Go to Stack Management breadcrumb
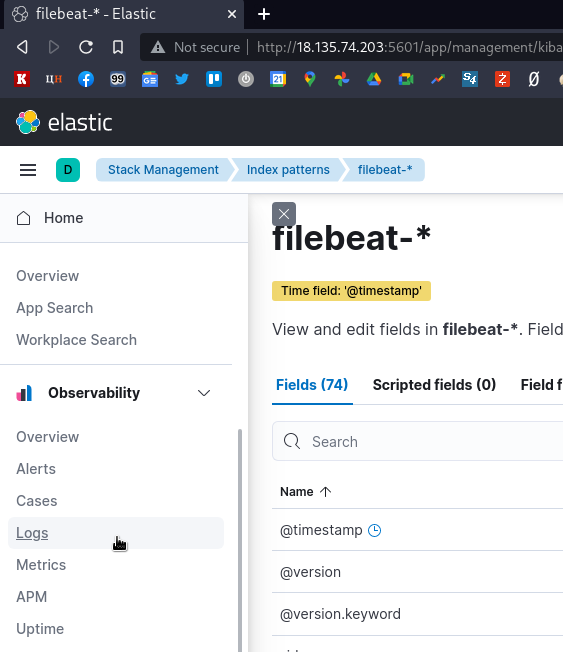Image resolution: width=563 pixels, height=652 pixels. pos(163,170)
